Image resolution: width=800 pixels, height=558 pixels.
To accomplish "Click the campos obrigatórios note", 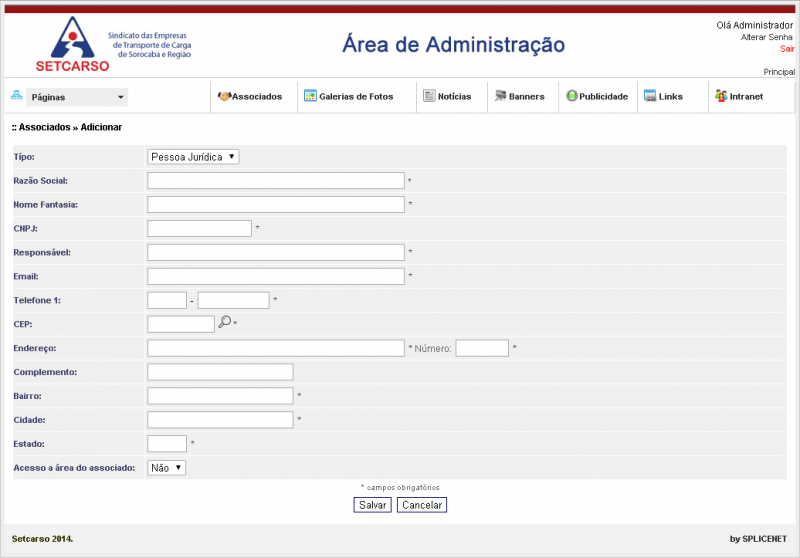I will [x=400, y=488].
